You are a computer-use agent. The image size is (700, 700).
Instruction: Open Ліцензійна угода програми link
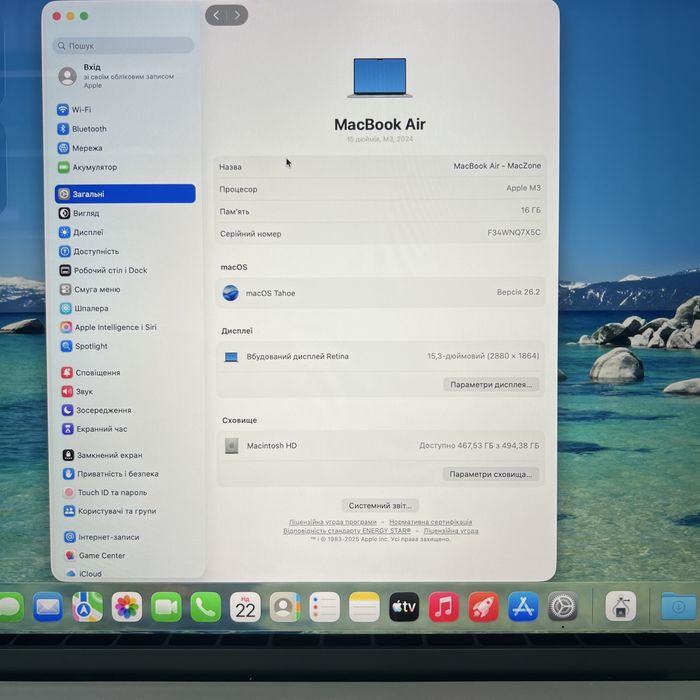click(333, 522)
